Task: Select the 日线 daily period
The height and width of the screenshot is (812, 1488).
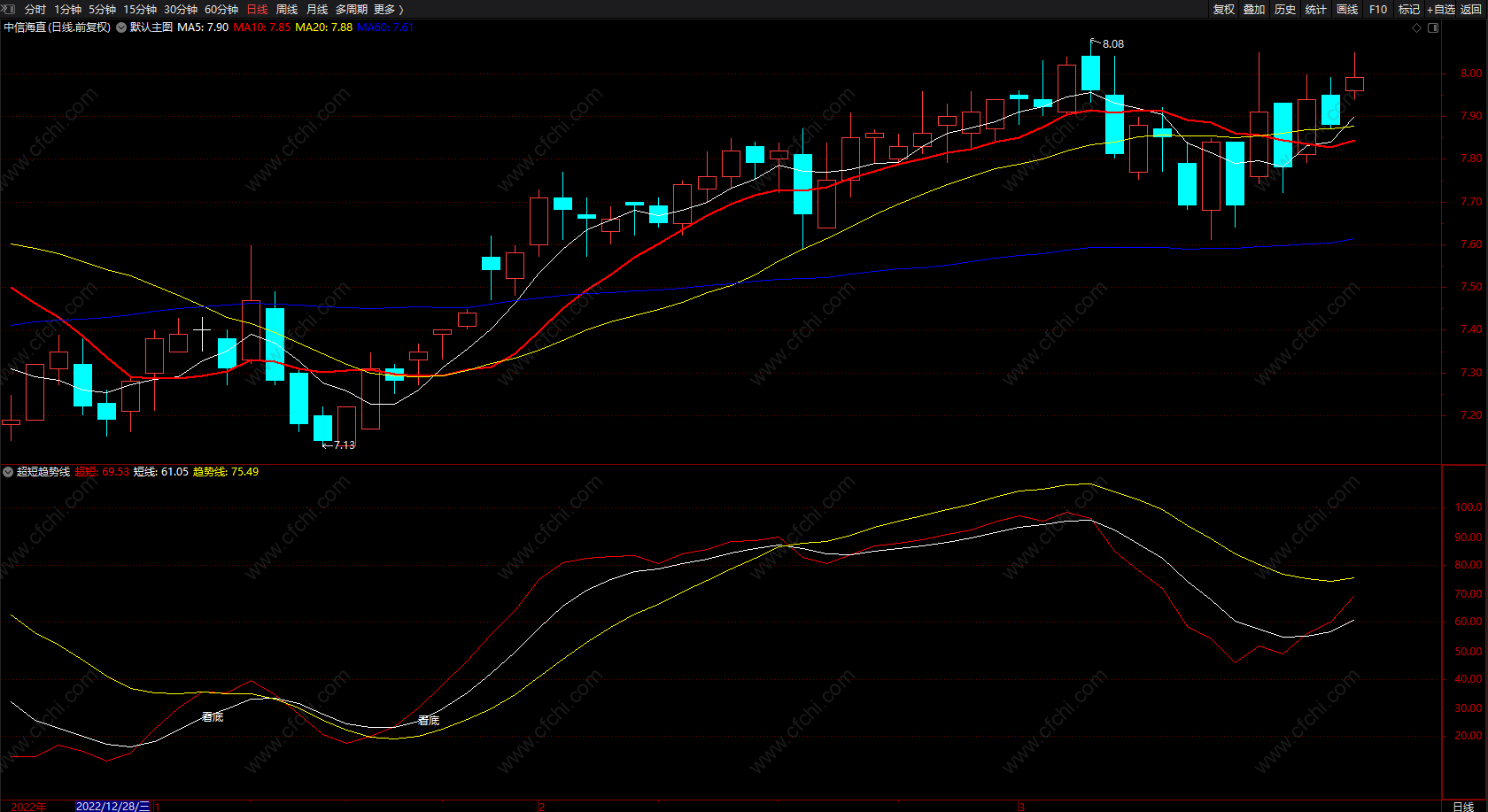Action: 257,9
